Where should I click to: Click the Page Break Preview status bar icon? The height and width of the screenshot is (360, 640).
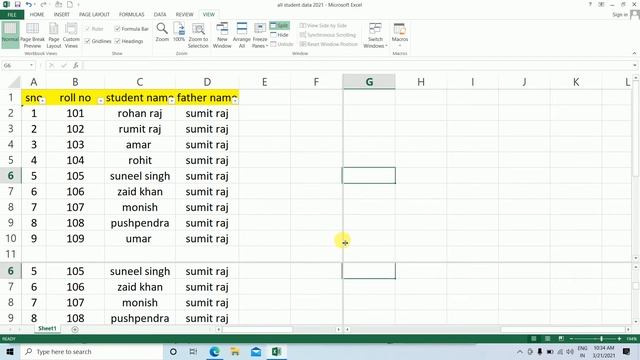tap(561, 339)
